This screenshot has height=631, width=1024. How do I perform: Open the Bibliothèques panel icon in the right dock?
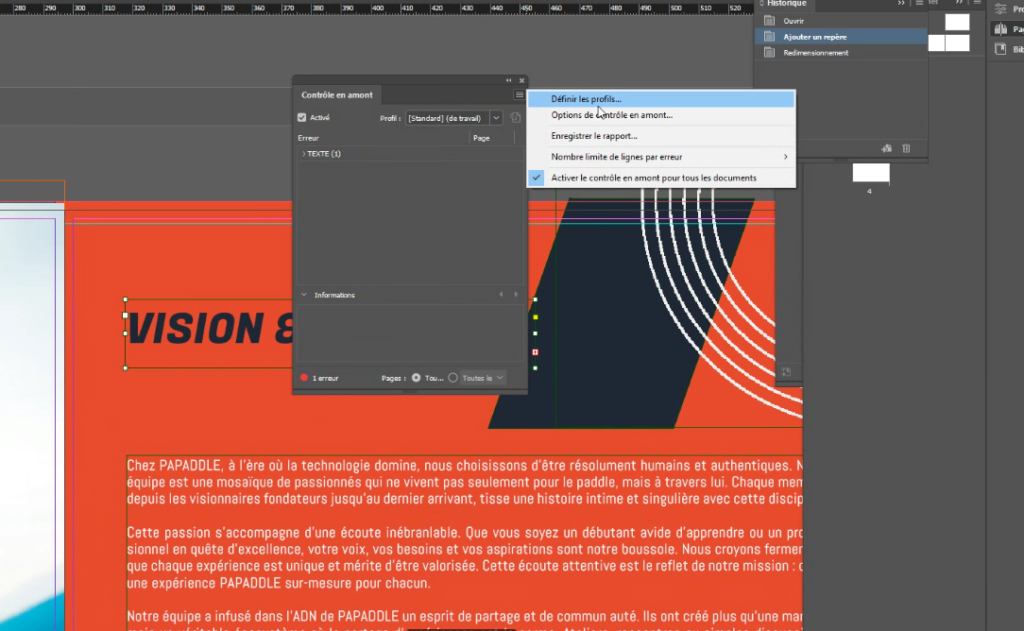coord(1001,49)
